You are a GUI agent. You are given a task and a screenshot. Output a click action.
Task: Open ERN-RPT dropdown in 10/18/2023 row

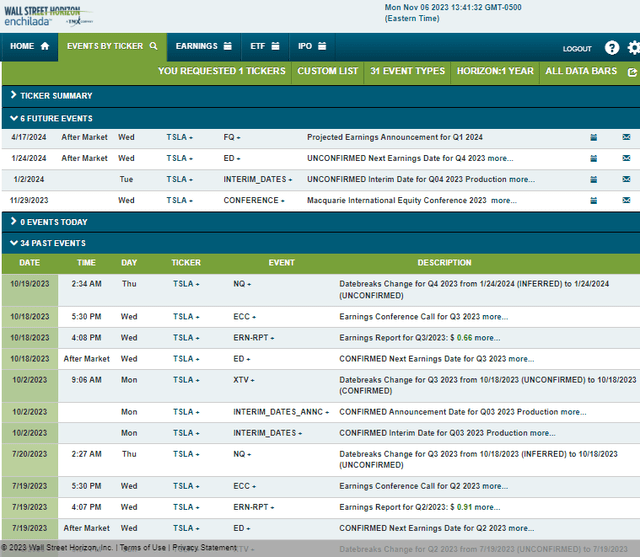pos(253,338)
